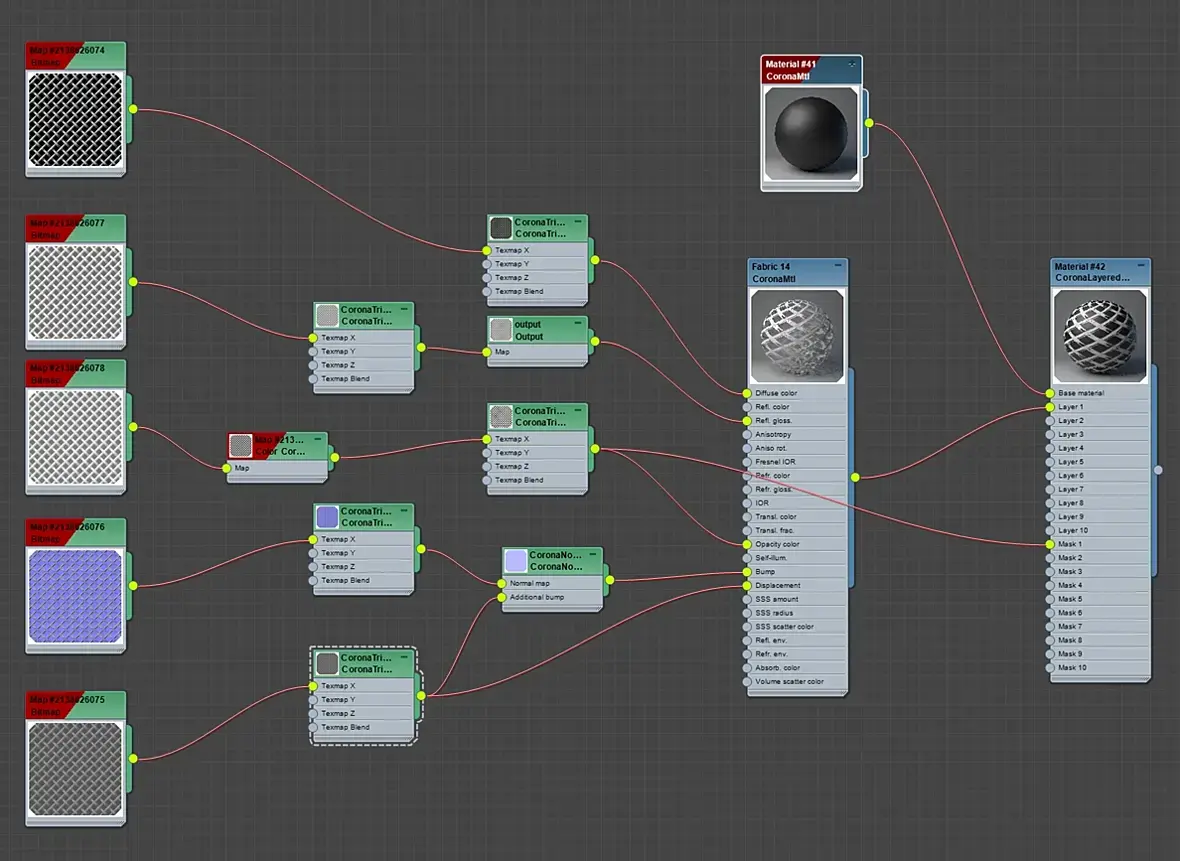Select the Bump slot on Fabric 14
This screenshot has width=1180, height=861.
797,571
